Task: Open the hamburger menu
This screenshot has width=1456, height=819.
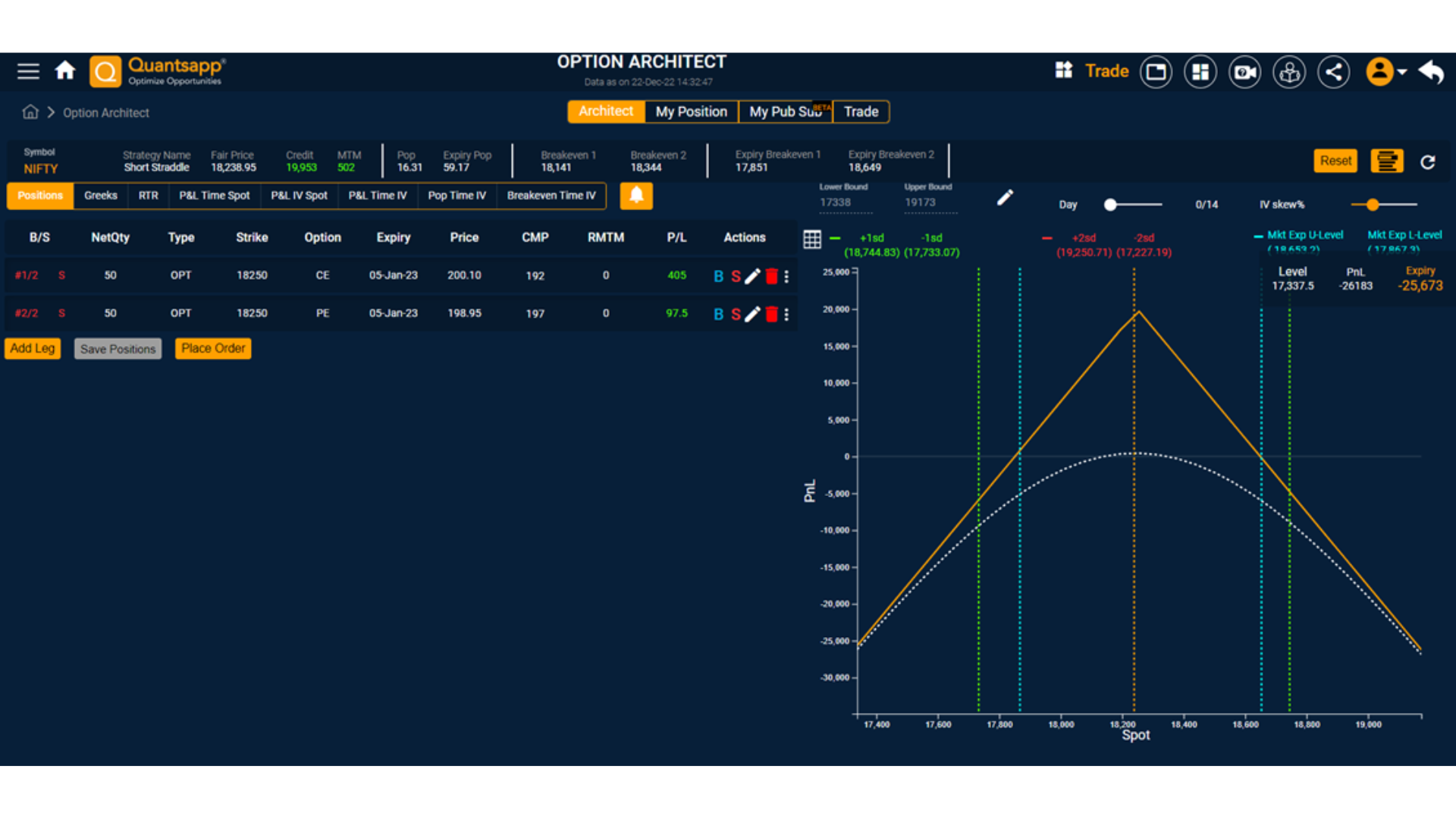Action: tap(28, 71)
